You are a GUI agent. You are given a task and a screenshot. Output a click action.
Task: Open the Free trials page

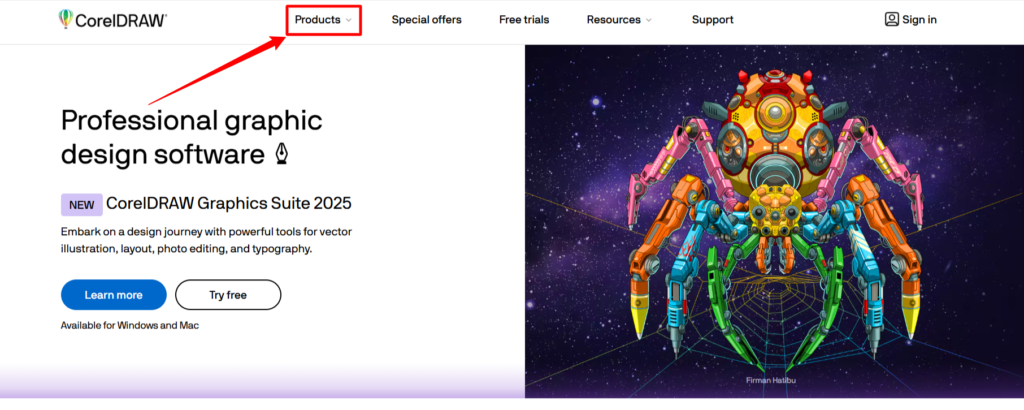524,20
